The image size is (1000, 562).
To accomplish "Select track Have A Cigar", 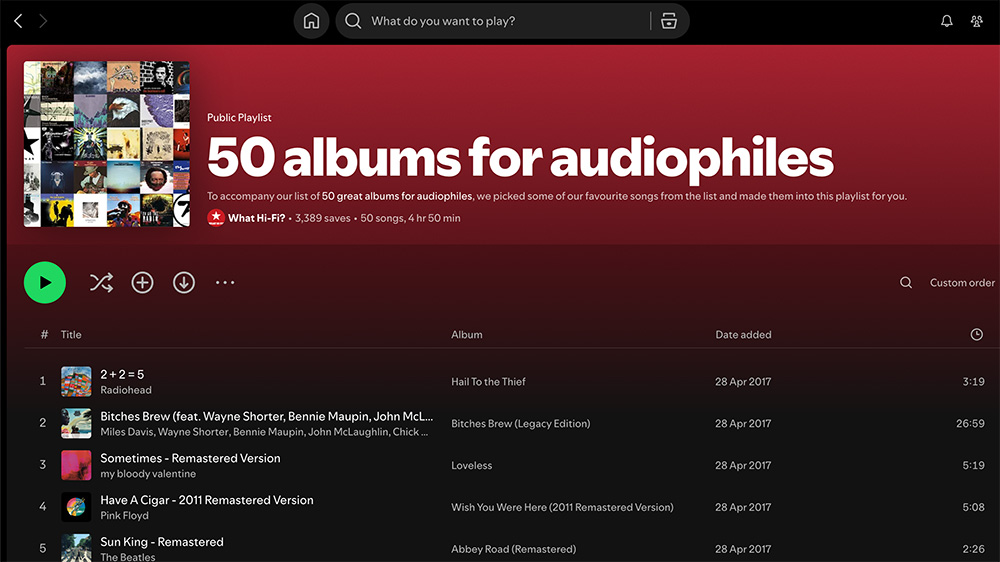I will click(x=206, y=500).
